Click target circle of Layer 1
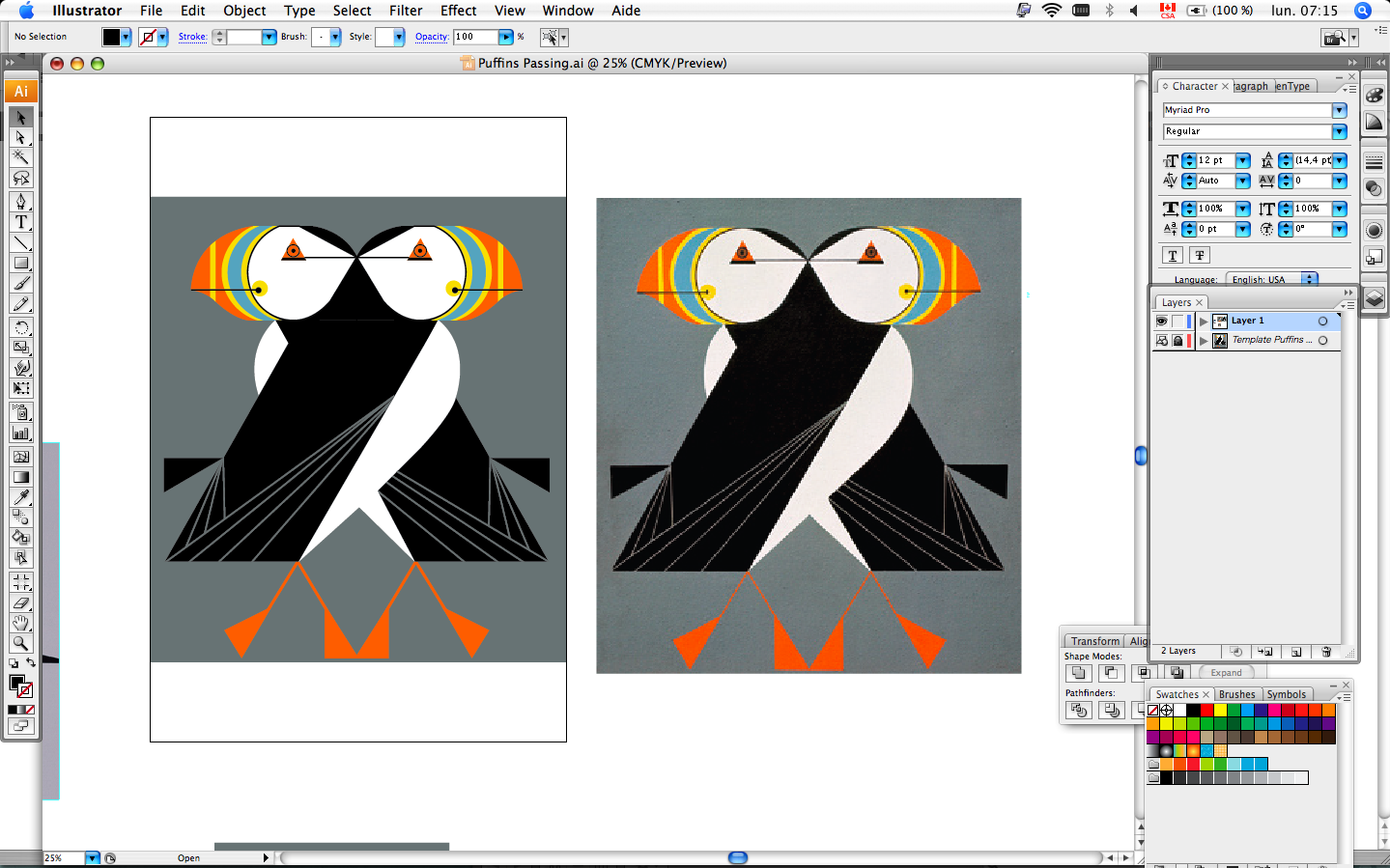1390x868 pixels. click(x=1323, y=321)
